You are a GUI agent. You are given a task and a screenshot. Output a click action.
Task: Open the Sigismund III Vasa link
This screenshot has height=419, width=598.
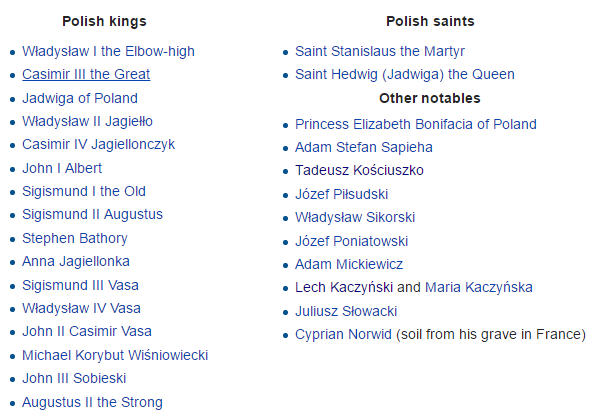point(80,286)
